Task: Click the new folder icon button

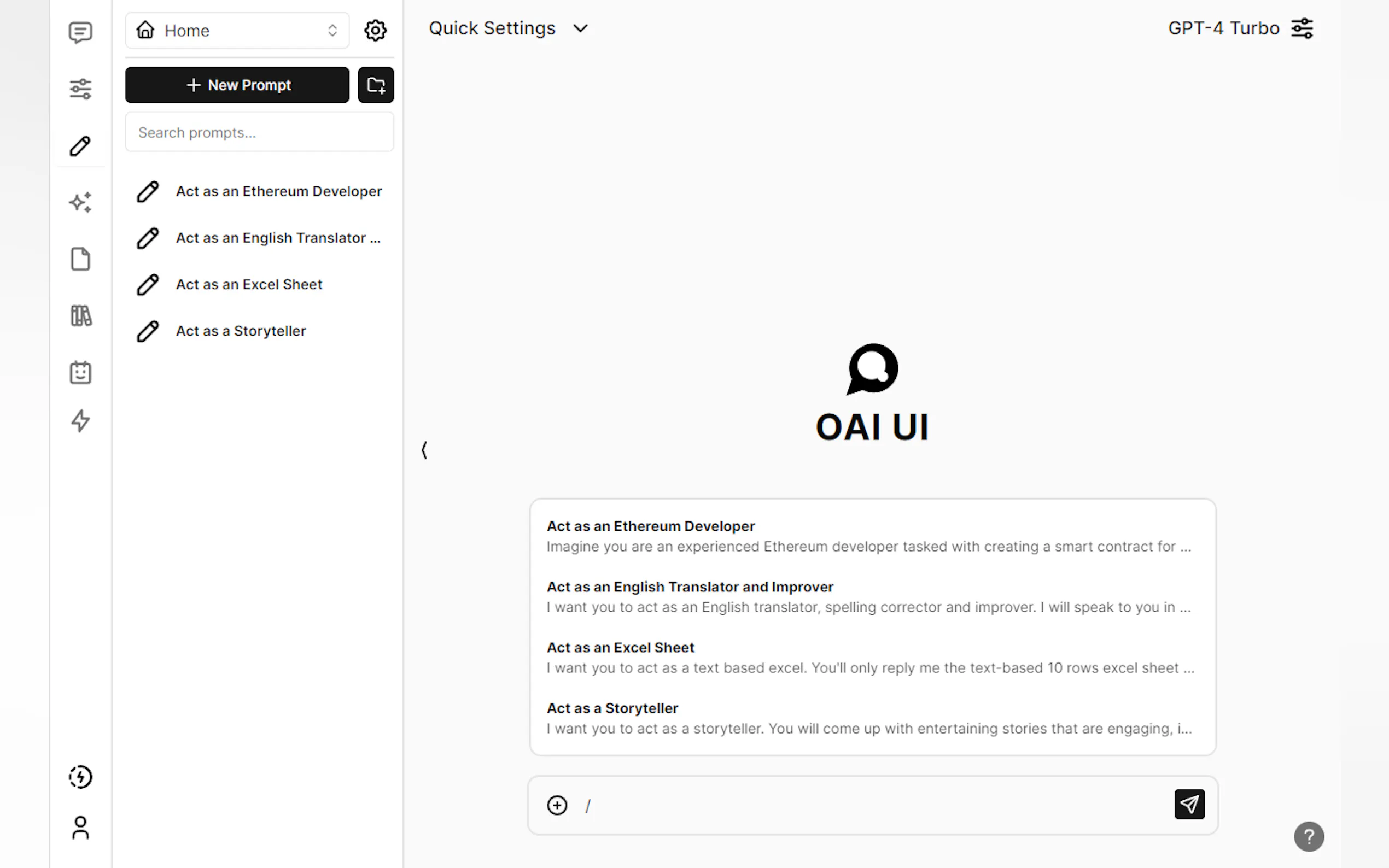Action: coord(376,85)
